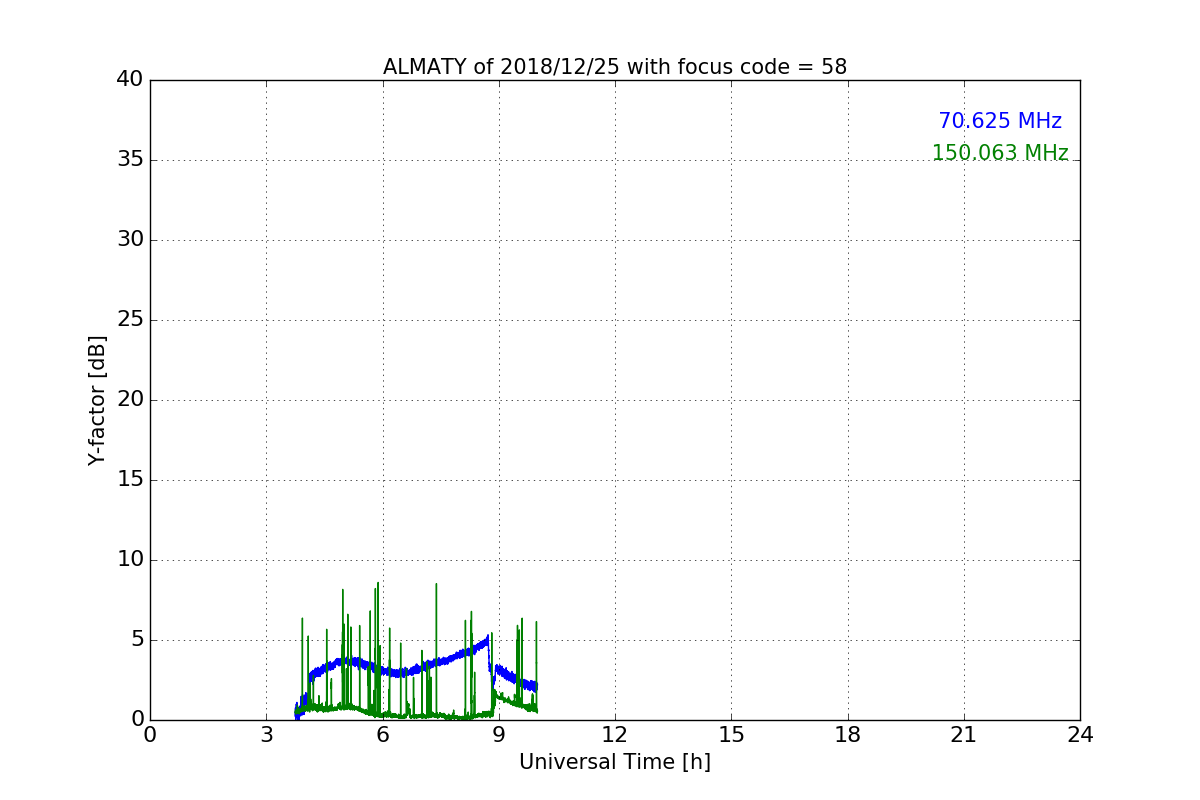The height and width of the screenshot is (800, 1200).
Task: Click x-axis tick label 18
Action: (848, 735)
